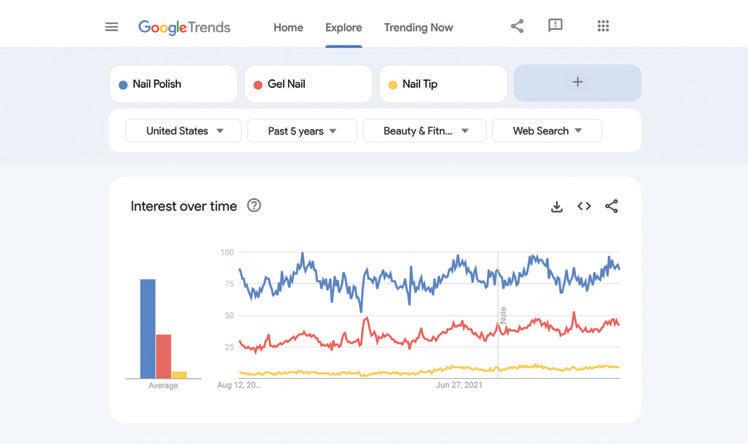Image resolution: width=748 pixels, height=444 pixels.
Task: Switch to Trending Now tab
Action: click(418, 27)
